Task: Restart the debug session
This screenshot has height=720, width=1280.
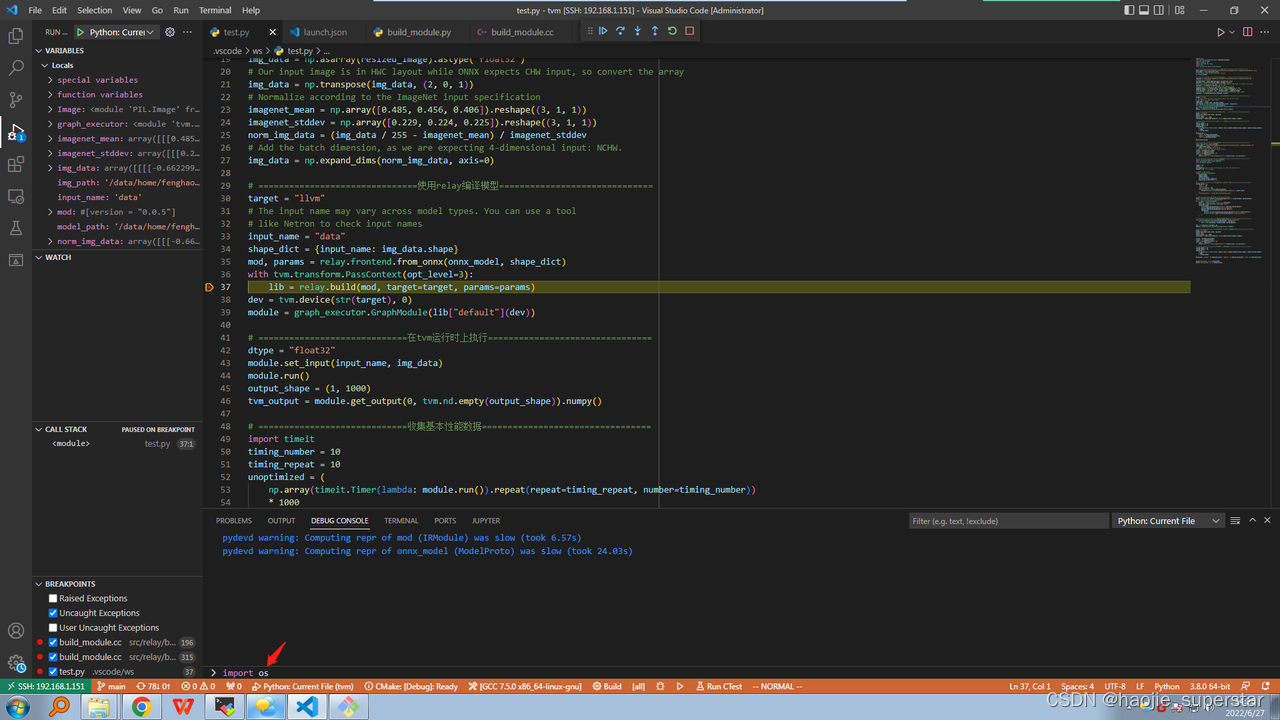Action: click(672, 31)
